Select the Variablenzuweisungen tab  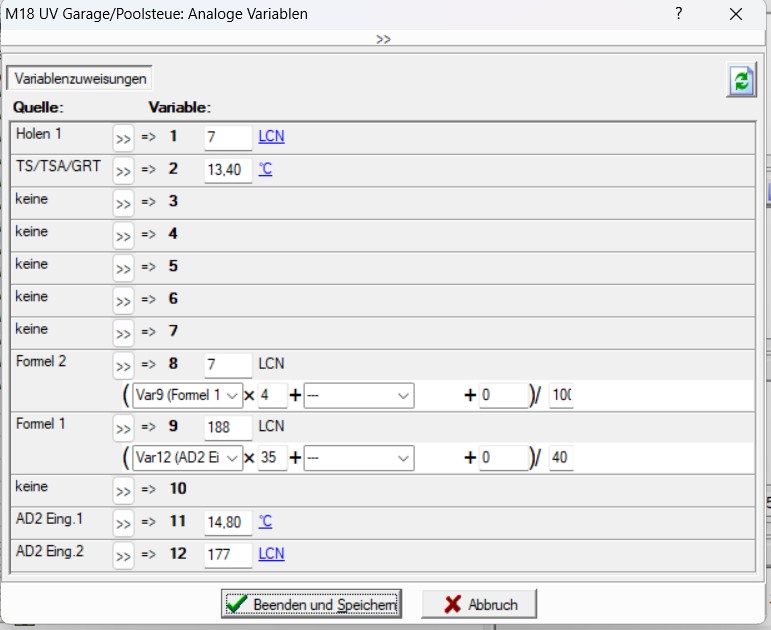pyautogui.click(x=81, y=78)
